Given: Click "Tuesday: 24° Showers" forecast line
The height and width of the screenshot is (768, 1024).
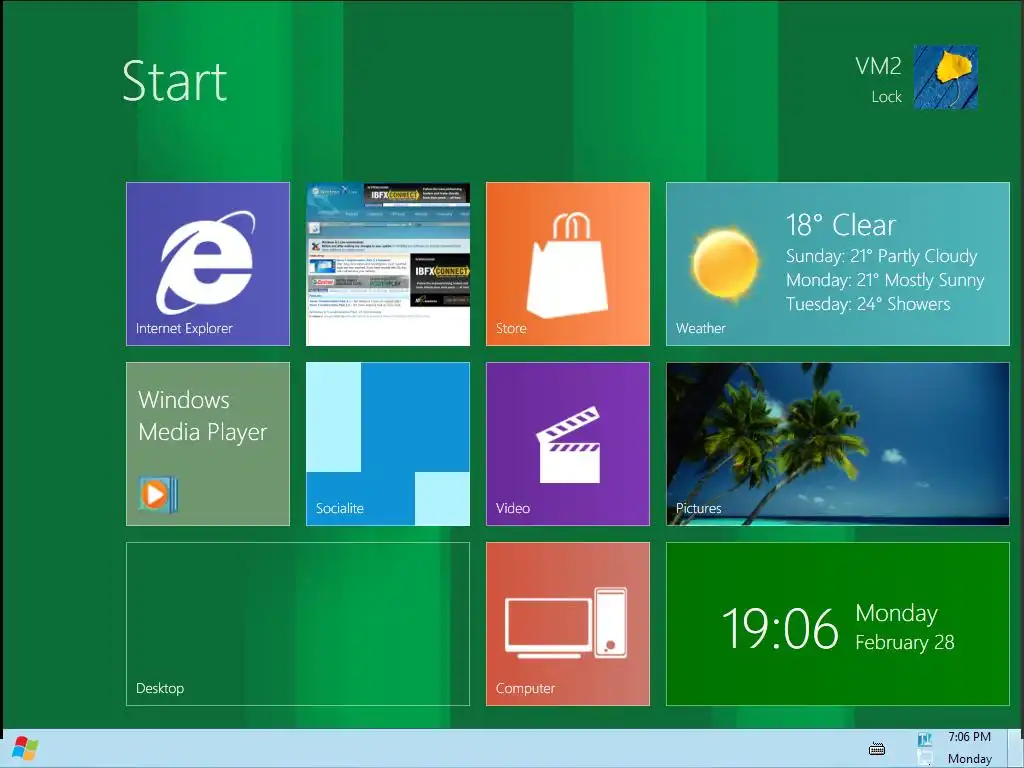Looking at the screenshot, I should (868, 304).
